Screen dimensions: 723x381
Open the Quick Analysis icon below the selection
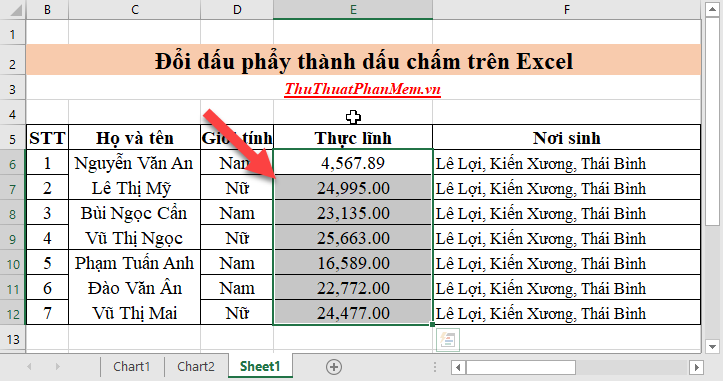point(447,340)
